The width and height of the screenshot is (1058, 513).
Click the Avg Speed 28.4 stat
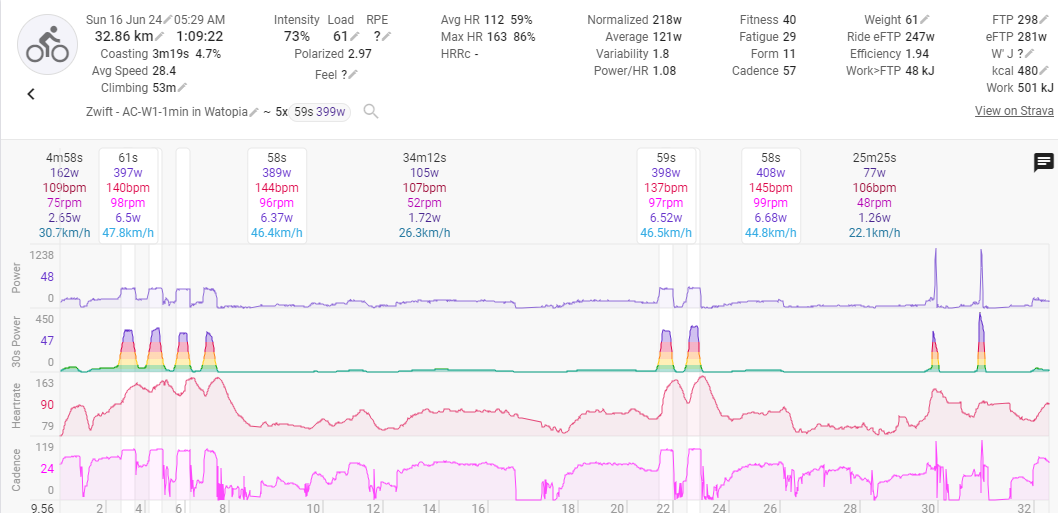pyautogui.click(x=134, y=71)
